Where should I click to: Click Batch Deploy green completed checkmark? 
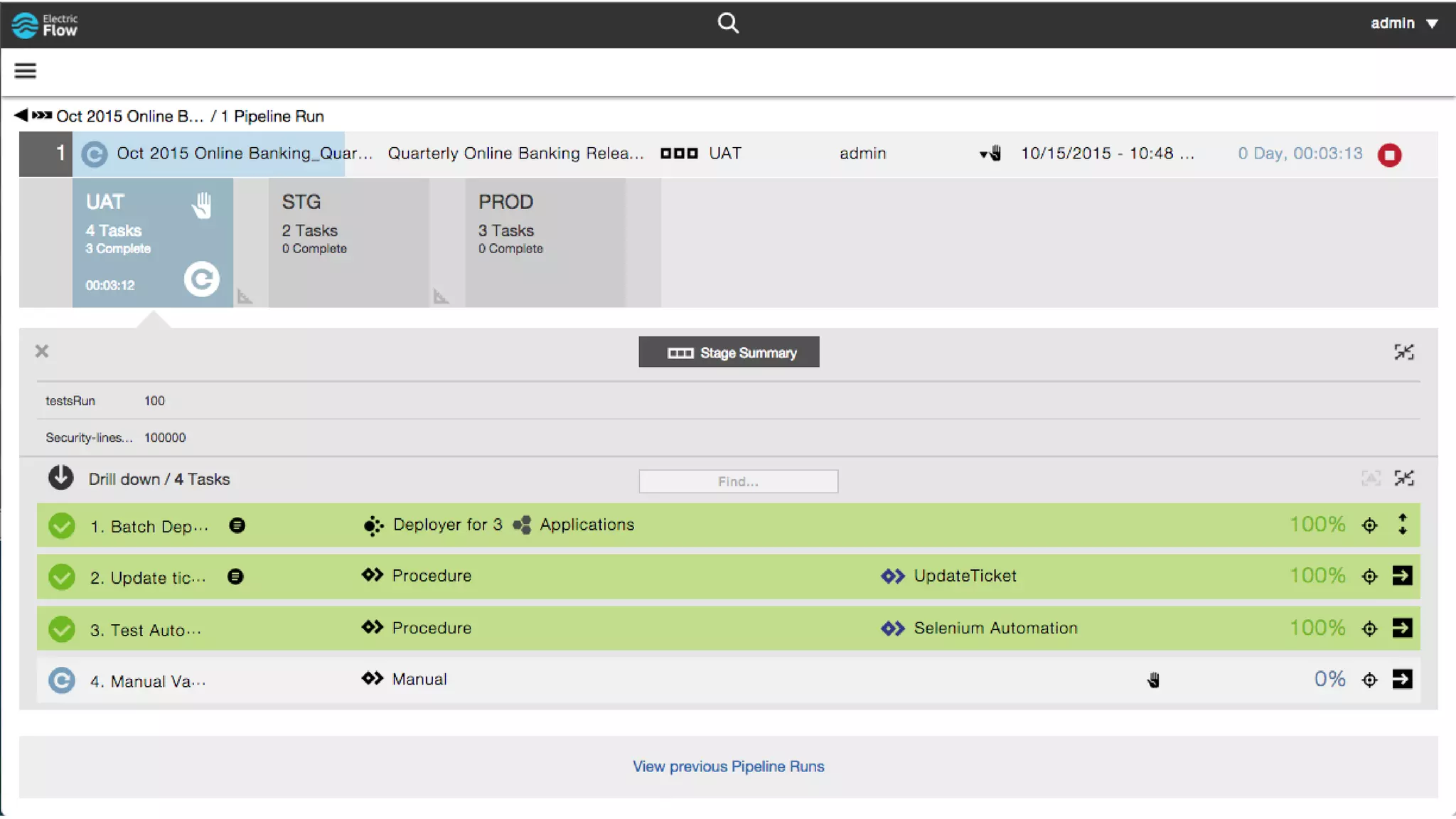click(x=62, y=526)
